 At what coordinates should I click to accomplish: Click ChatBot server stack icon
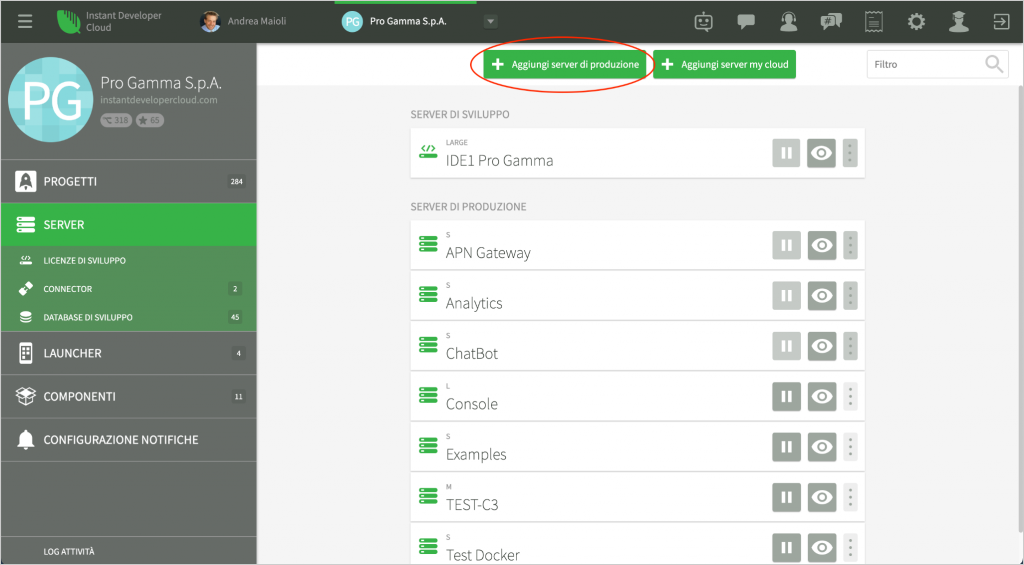pyautogui.click(x=428, y=345)
